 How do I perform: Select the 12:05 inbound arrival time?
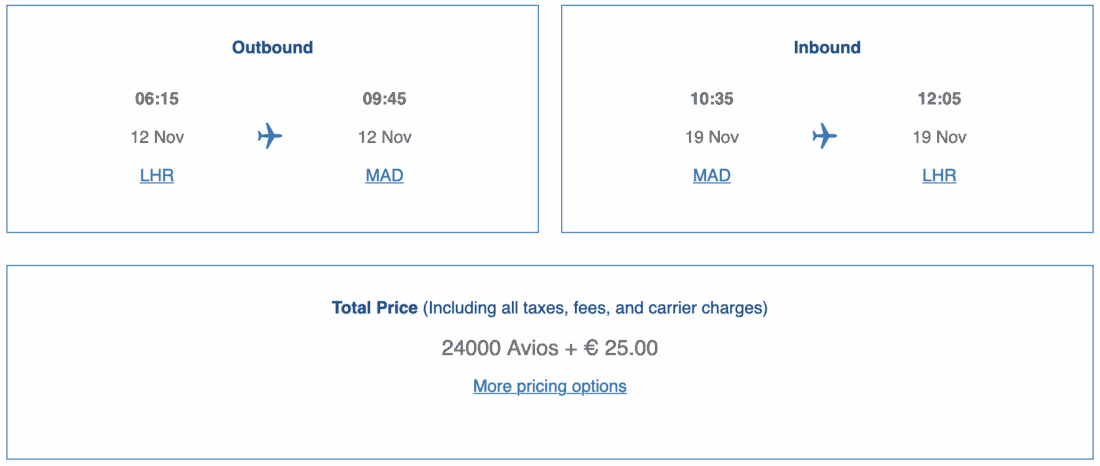(x=939, y=99)
